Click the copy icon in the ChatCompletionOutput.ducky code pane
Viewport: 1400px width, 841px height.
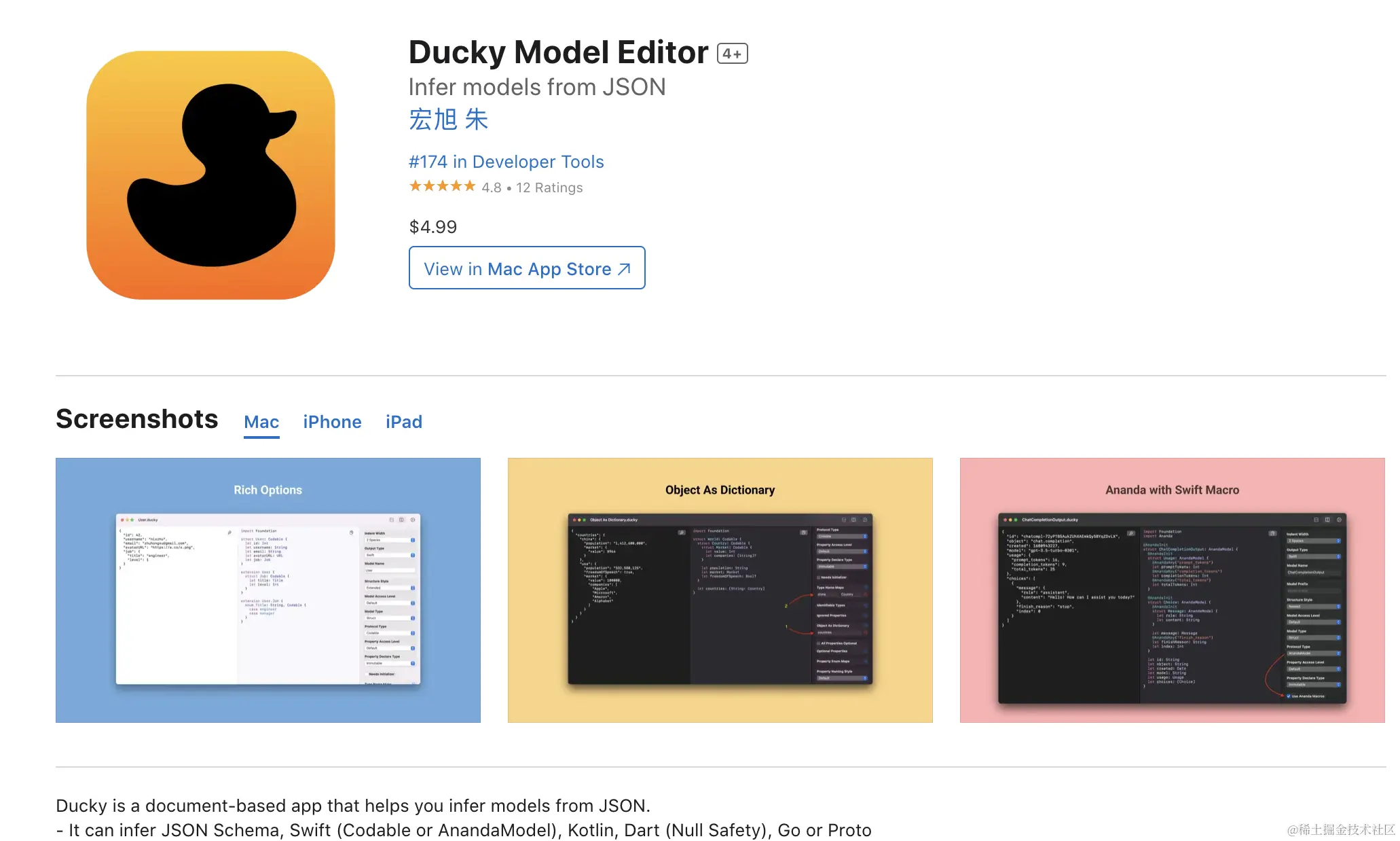pyautogui.click(x=1272, y=533)
